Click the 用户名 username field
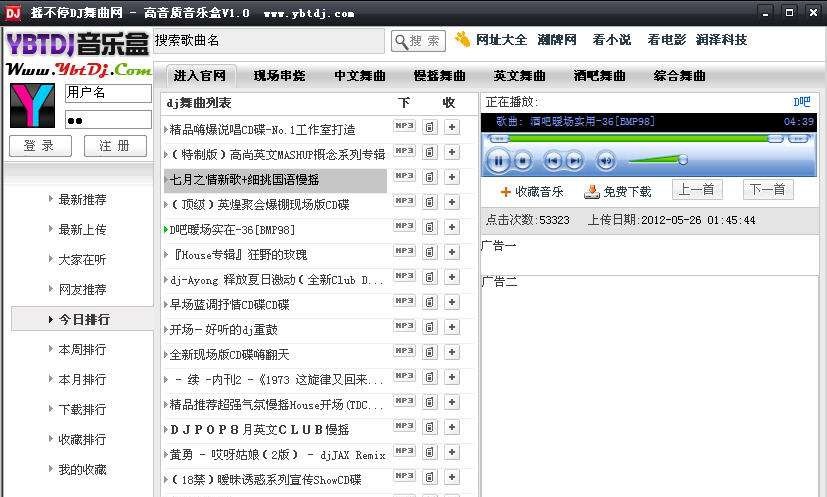The image size is (827, 497). pyautogui.click(x=108, y=93)
